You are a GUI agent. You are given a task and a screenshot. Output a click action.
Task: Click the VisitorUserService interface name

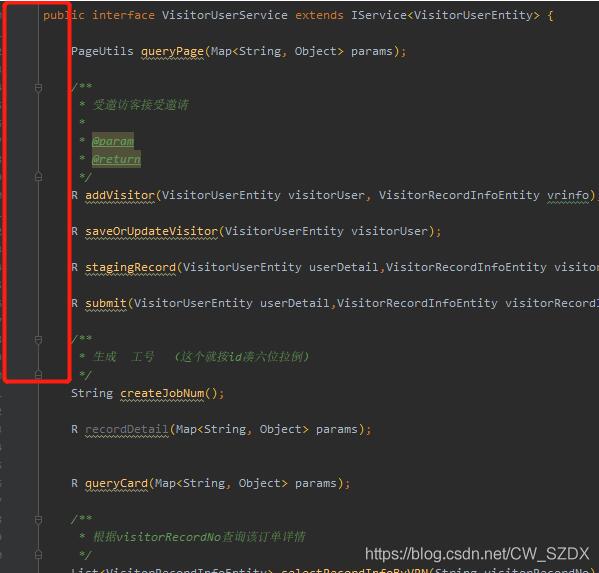pyautogui.click(x=225, y=15)
